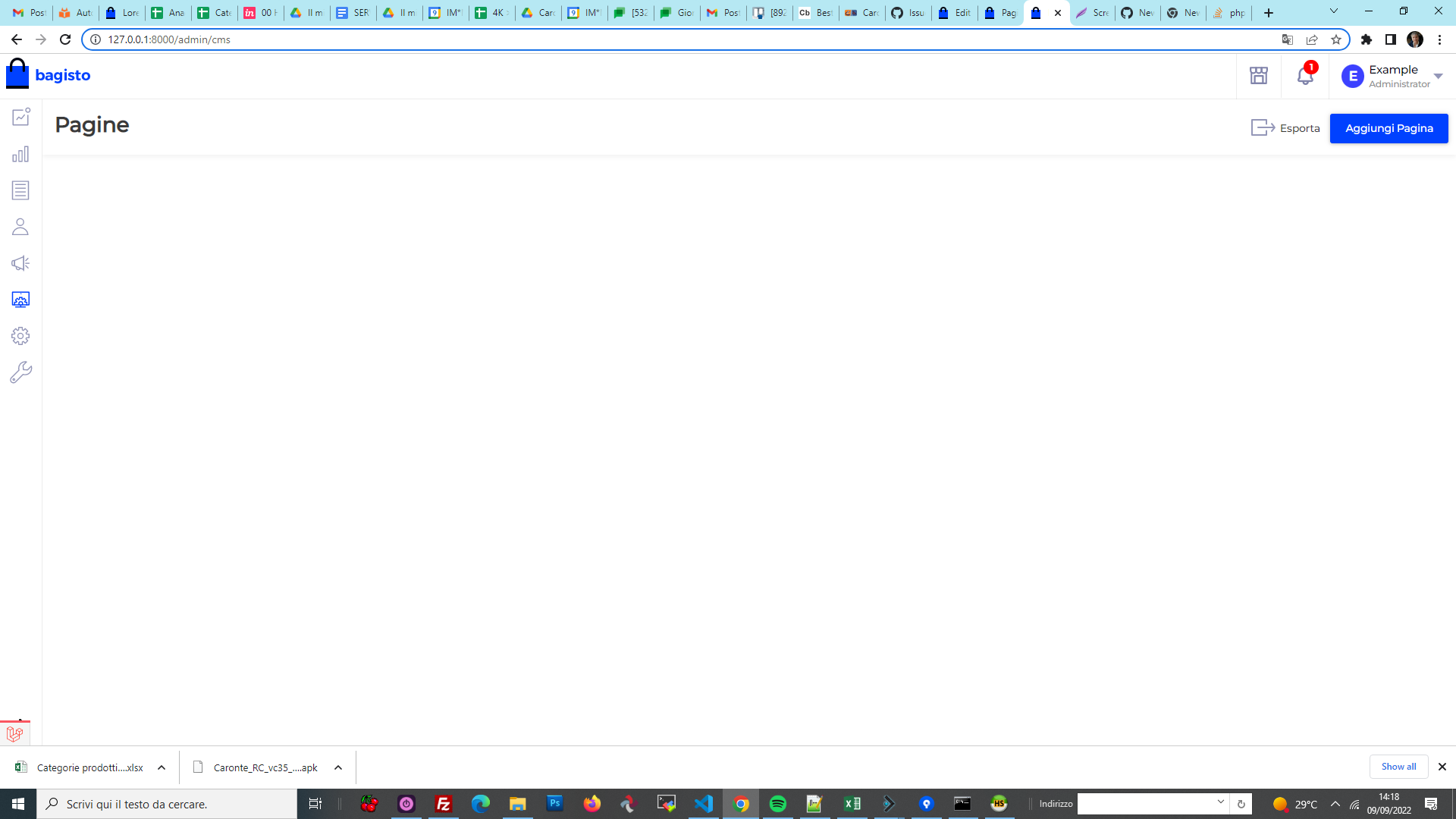Open notifications via the bell icon

coord(1304,76)
